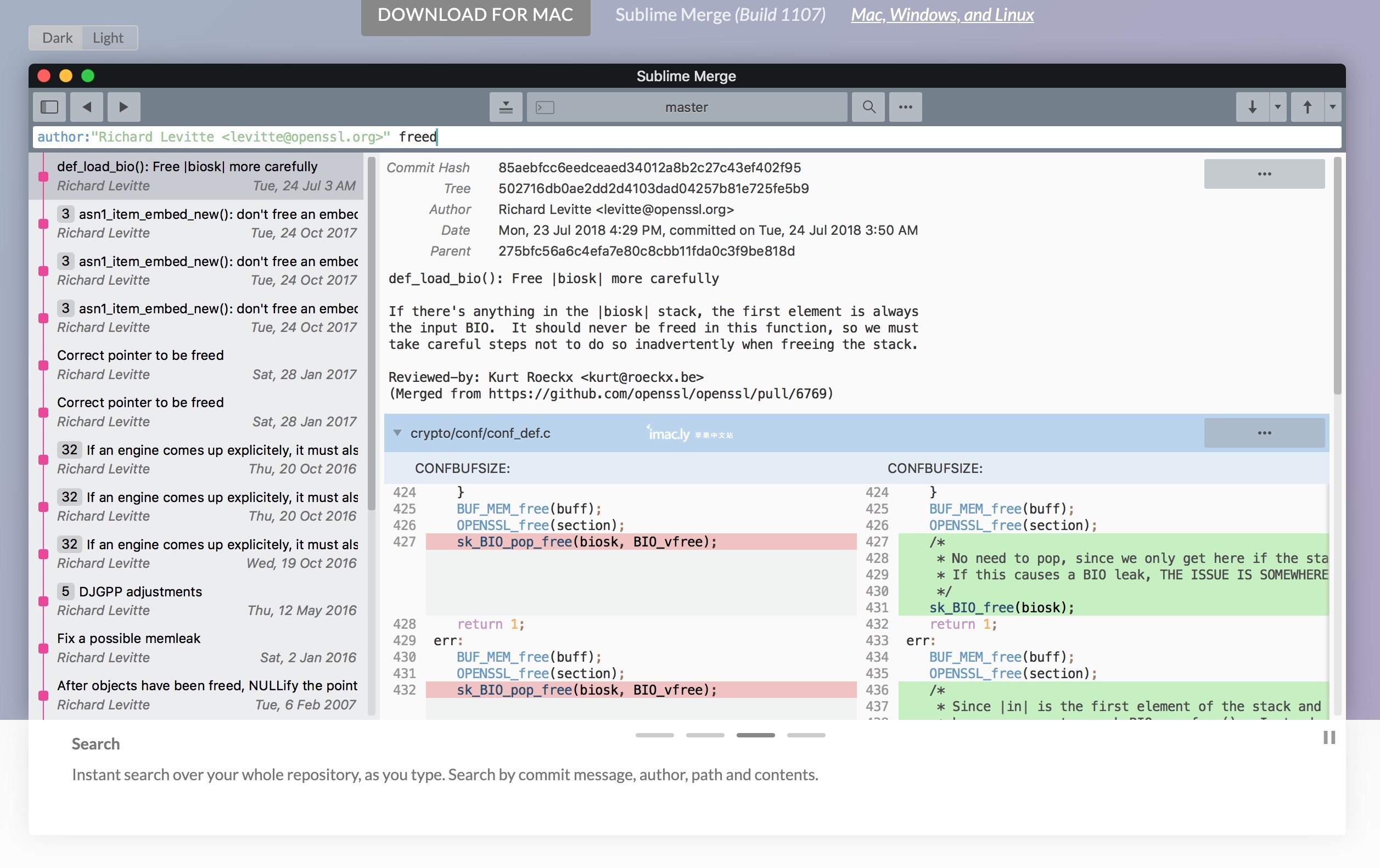The image size is (1380, 868).
Task: Jump to the second slideshow indicator
Action: [x=705, y=735]
